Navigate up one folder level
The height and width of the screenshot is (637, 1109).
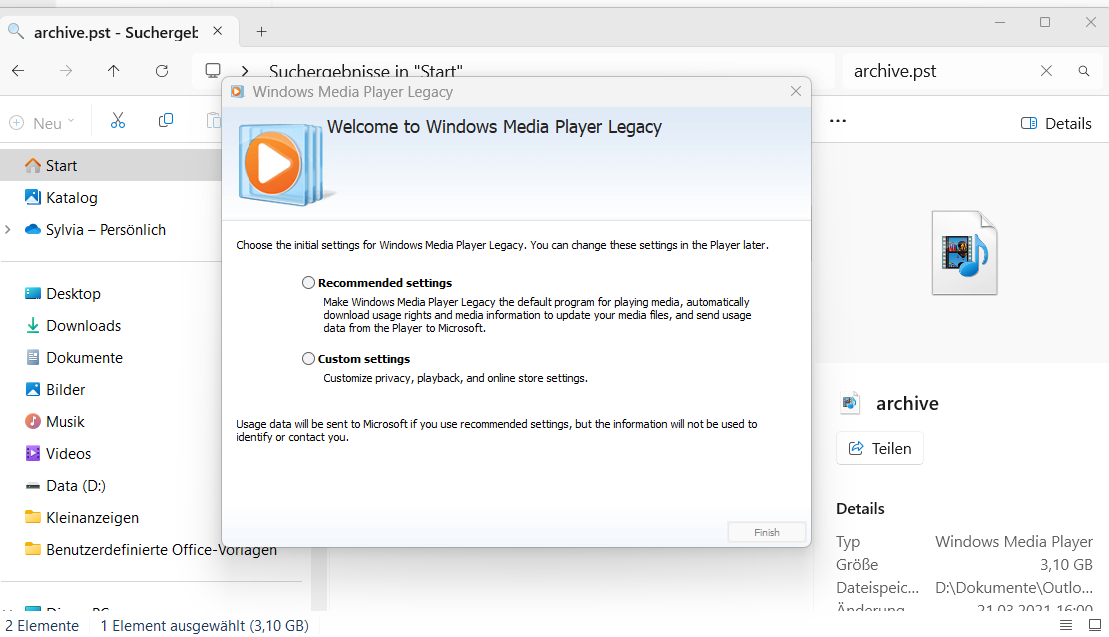114,71
